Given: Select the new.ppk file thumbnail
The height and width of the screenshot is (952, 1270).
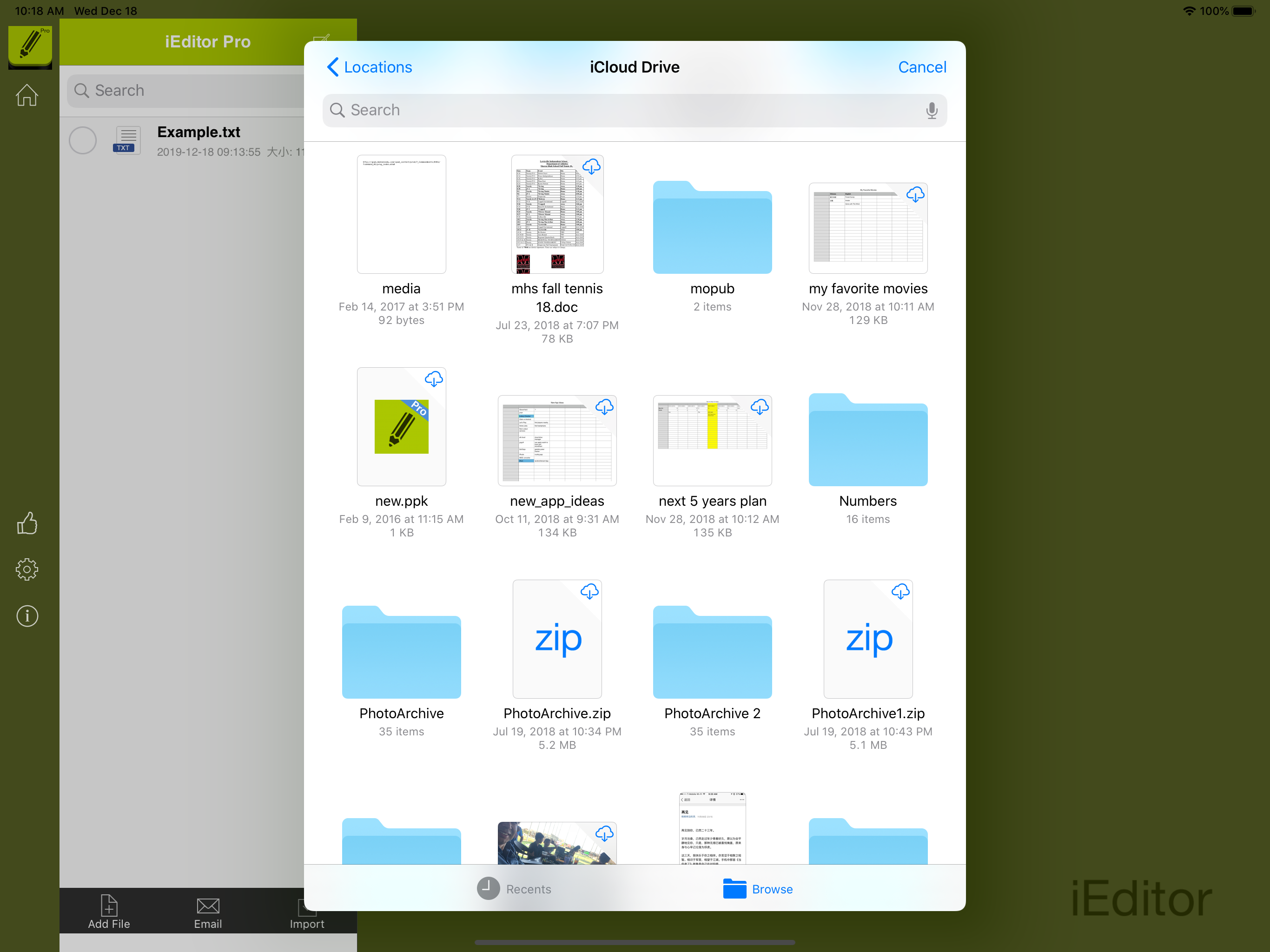Looking at the screenshot, I should (x=401, y=427).
